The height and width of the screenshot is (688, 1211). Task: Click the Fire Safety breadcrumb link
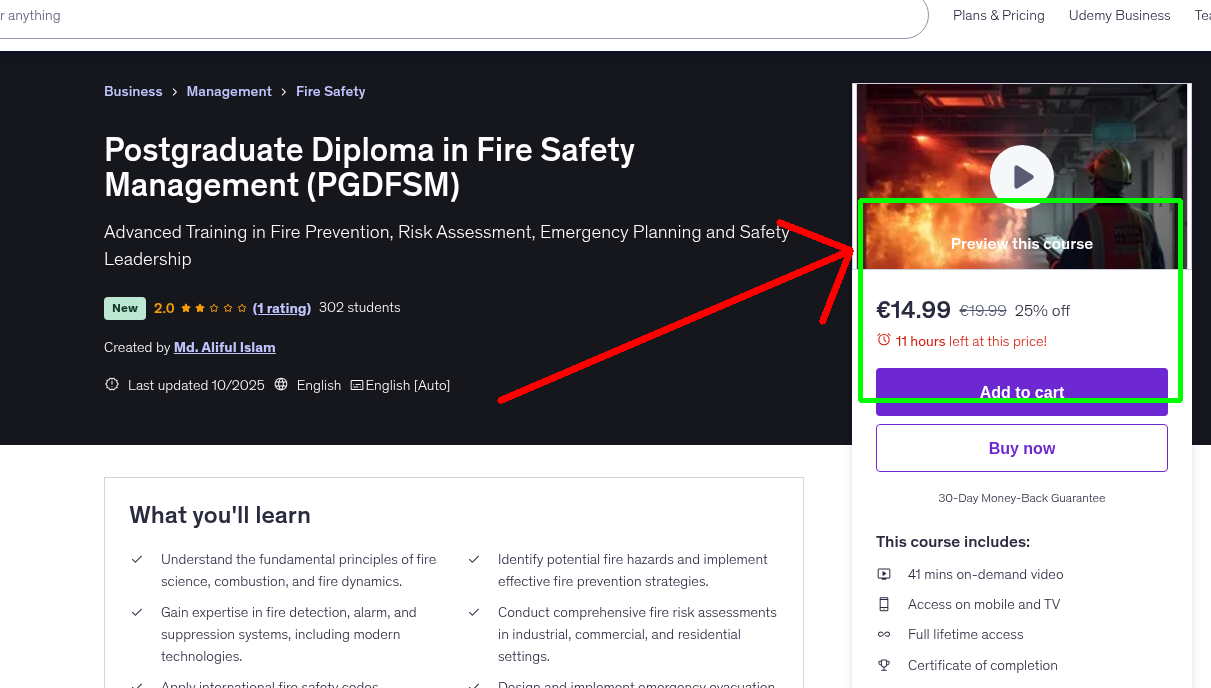pyautogui.click(x=330, y=91)
